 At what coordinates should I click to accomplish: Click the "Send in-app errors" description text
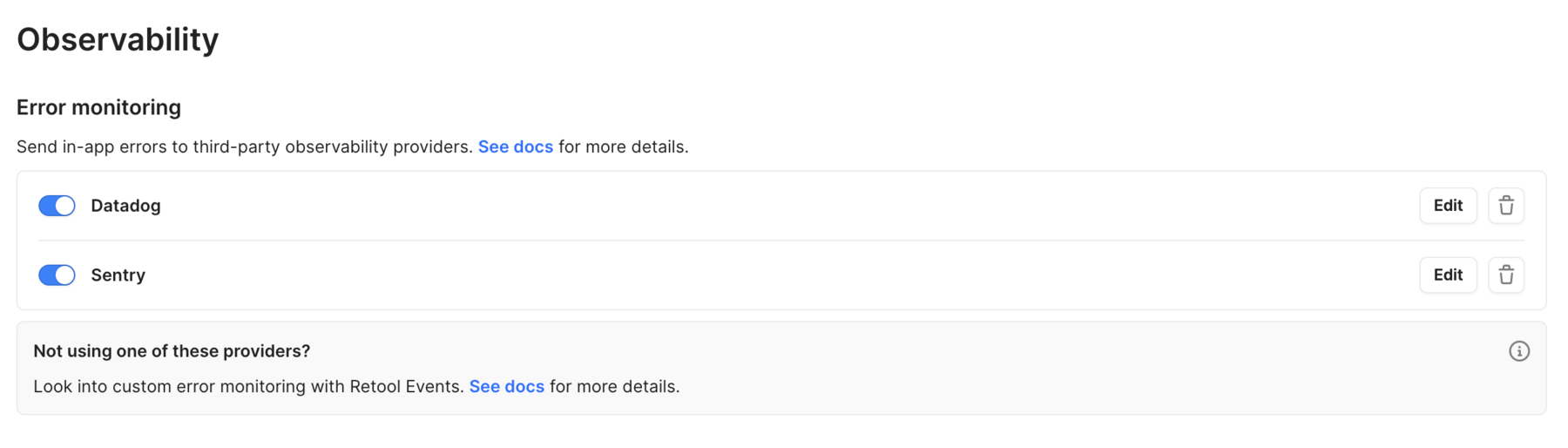point(103,147)
